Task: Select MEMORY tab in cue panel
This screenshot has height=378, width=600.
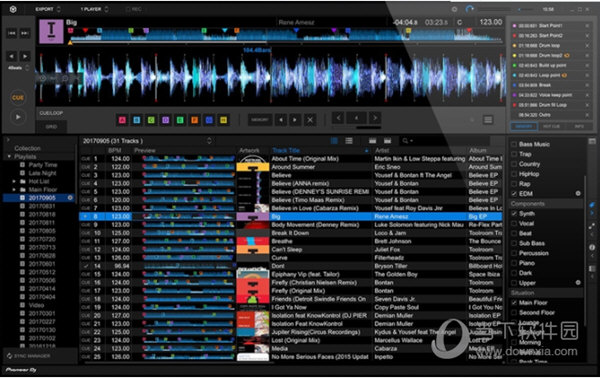Action: coord(524,126)
